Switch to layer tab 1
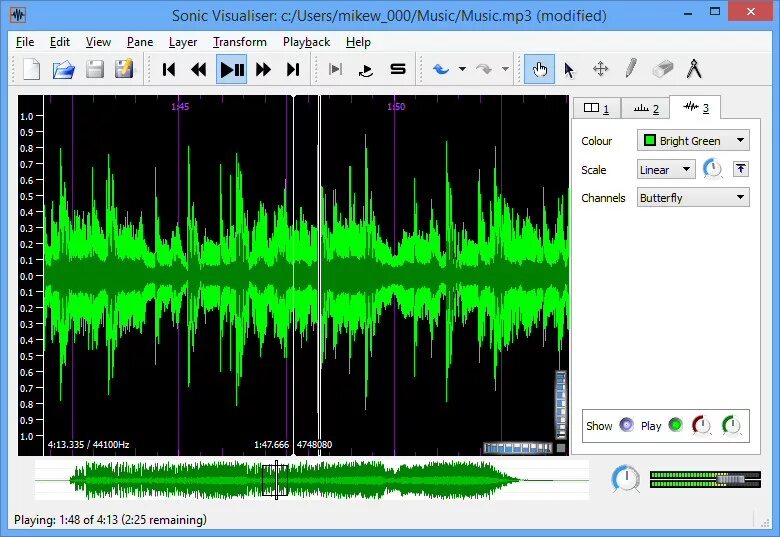The image size is (780, 537). (596, 108)
